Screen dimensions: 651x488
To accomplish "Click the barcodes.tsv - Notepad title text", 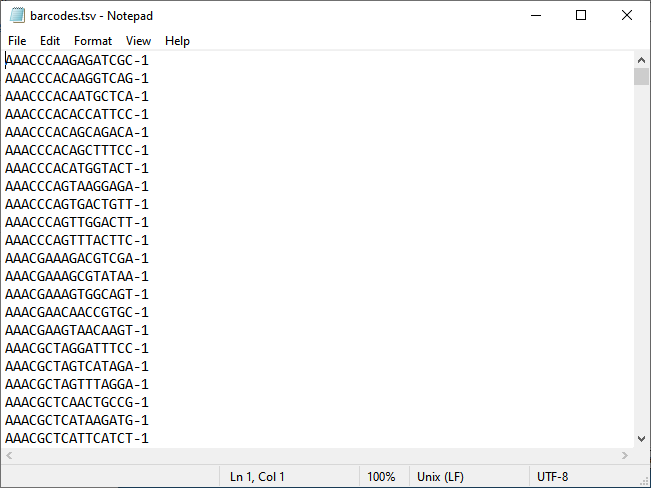I will pyautogui.click(x=91, y=16).
